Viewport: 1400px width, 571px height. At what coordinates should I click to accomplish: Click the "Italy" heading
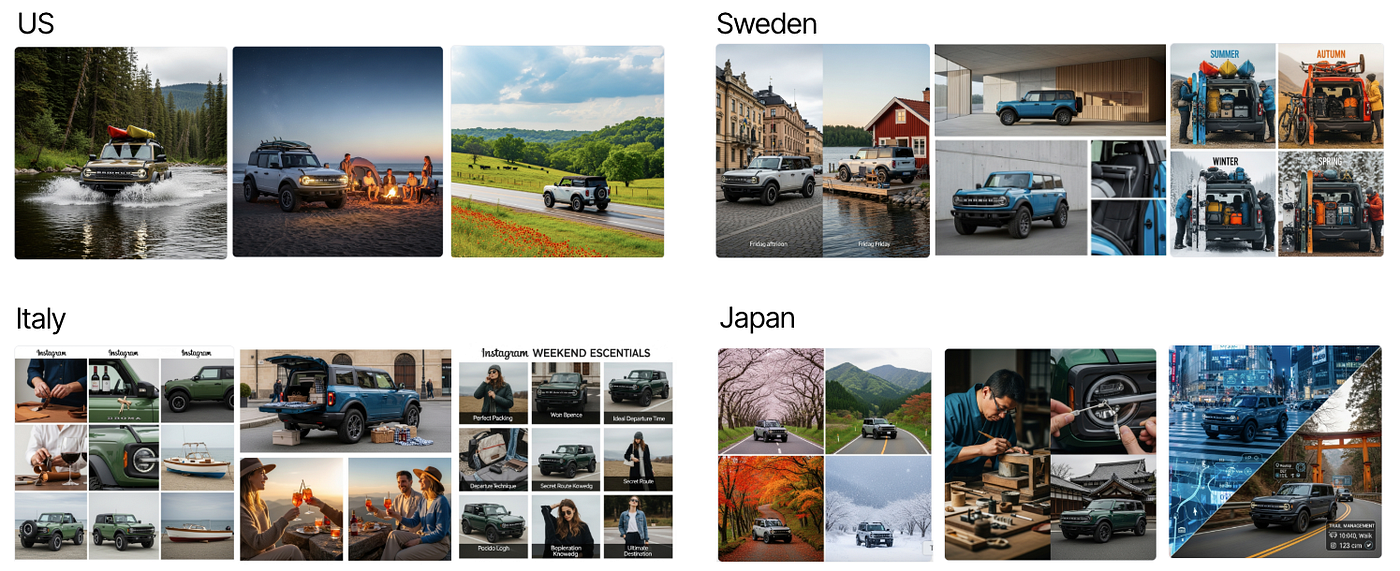click(41, 319)
